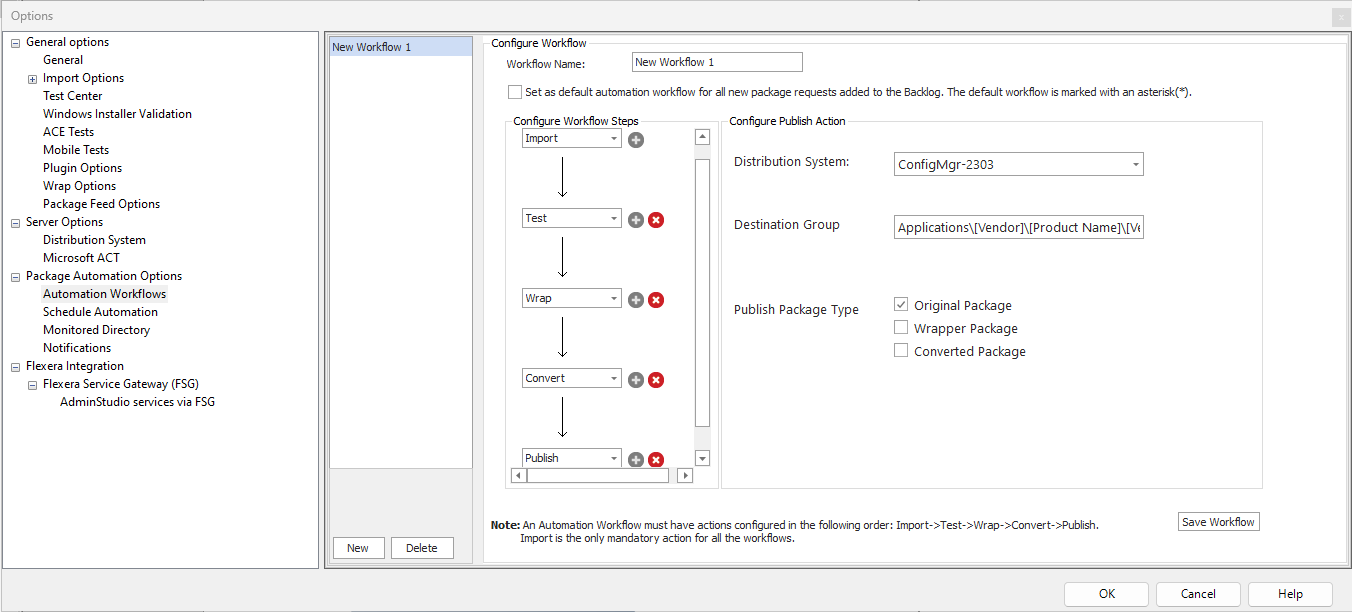1352x612 pixels.
Task: Open Schedule Automation settings
Action: tap(100, 312)
